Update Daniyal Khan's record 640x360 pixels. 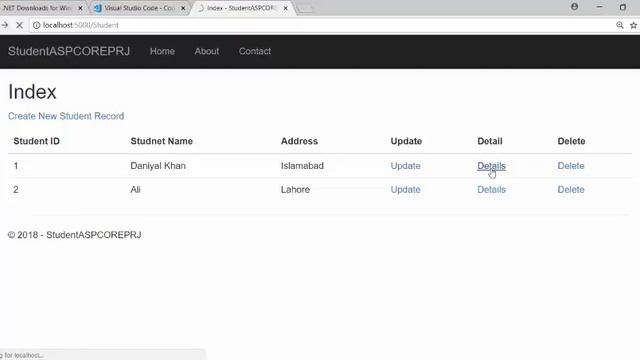point(405,166)
